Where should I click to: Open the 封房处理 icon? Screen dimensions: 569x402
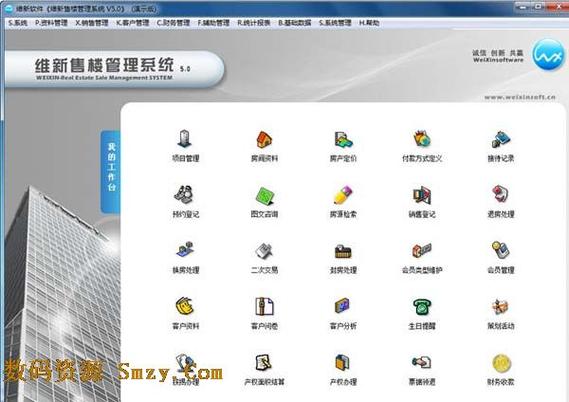click(x=343, y=251)
